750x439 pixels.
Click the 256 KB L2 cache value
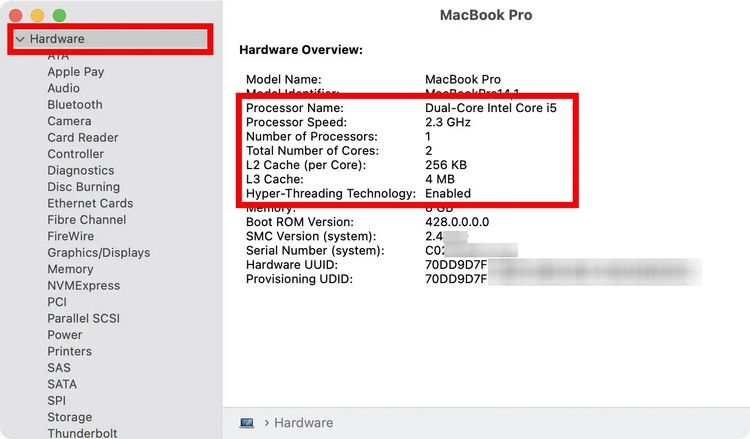pyautogui.click(x=446, y=165)
